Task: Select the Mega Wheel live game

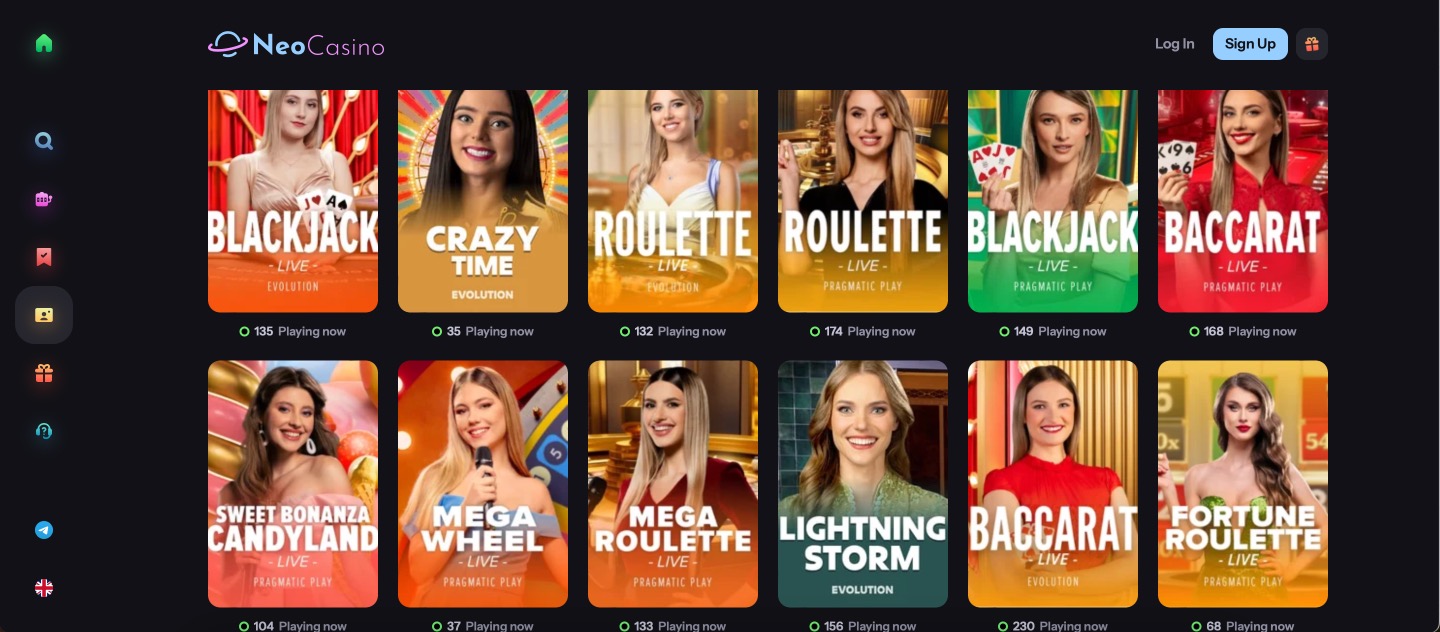Action: (x=483, y=484)
